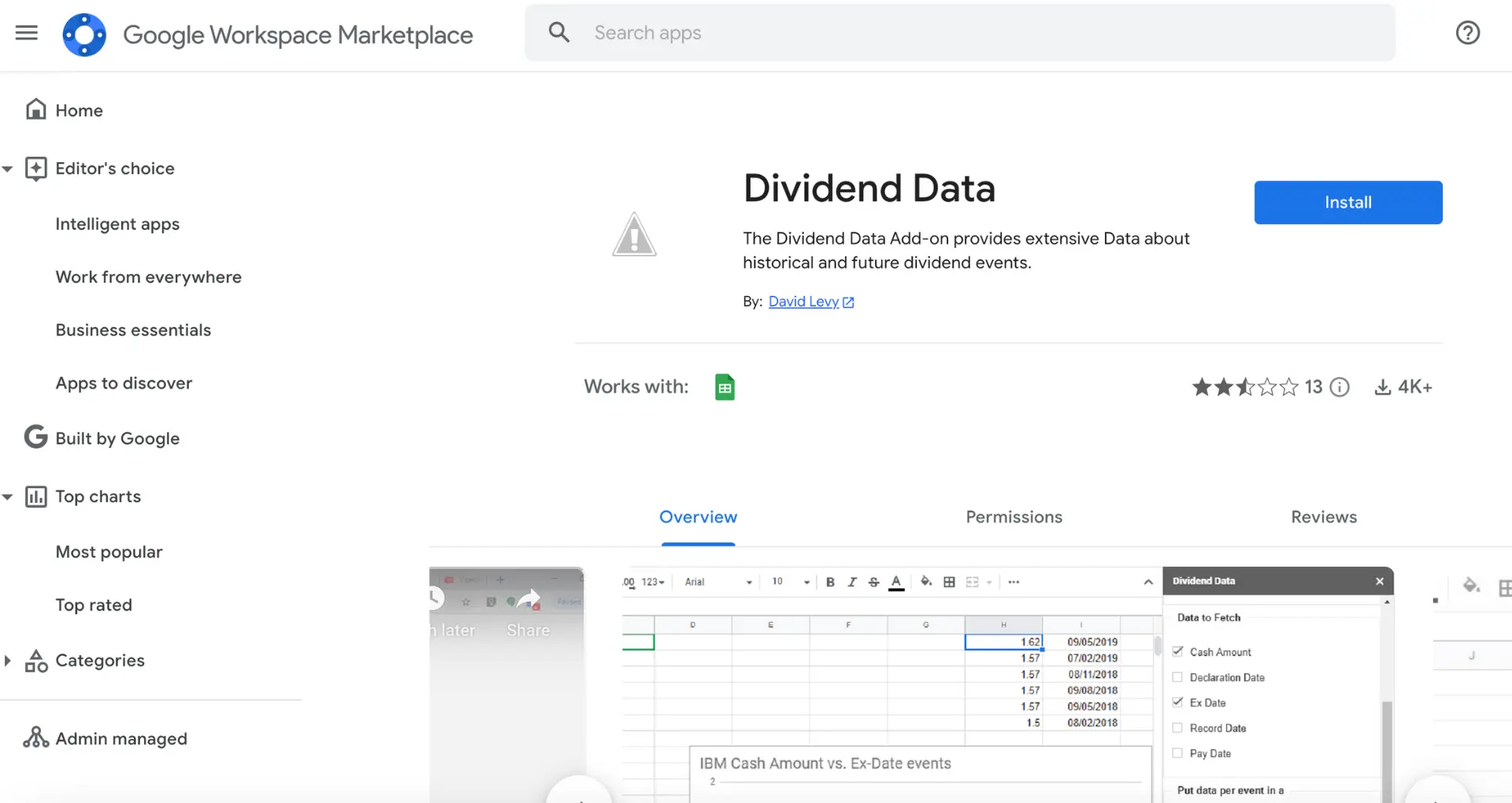Open Most popular in sidebar

coord(109,552)
